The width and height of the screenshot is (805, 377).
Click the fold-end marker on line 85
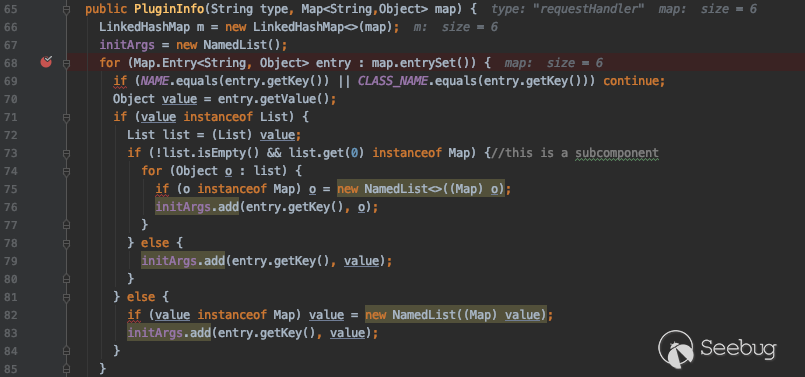click(66, 369)
